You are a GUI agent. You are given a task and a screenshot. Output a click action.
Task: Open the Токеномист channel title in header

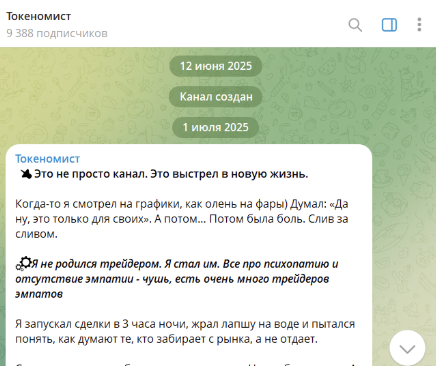[39, 16]
